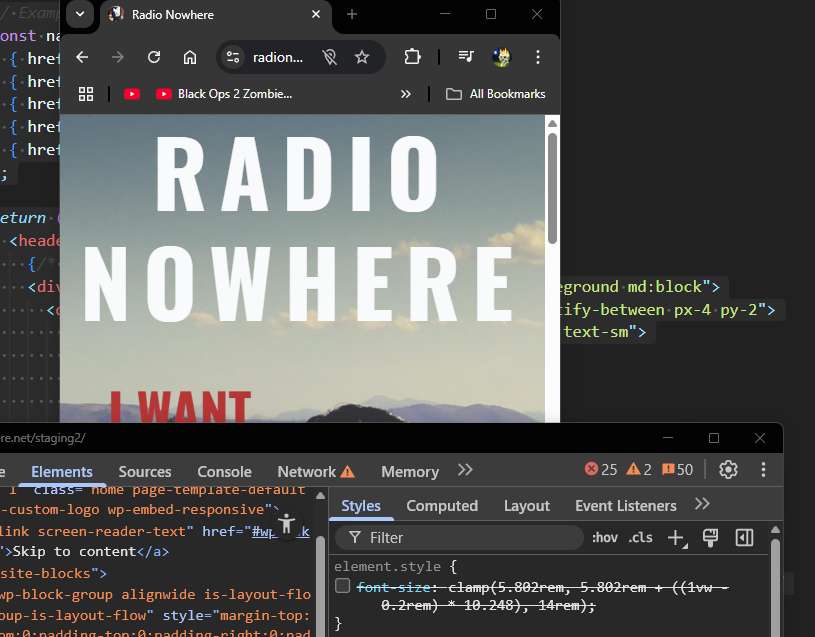815x637 pixels.
Task: Open the Black Ops 2 Zombie bookmark
Action: (x=224, y=94)
